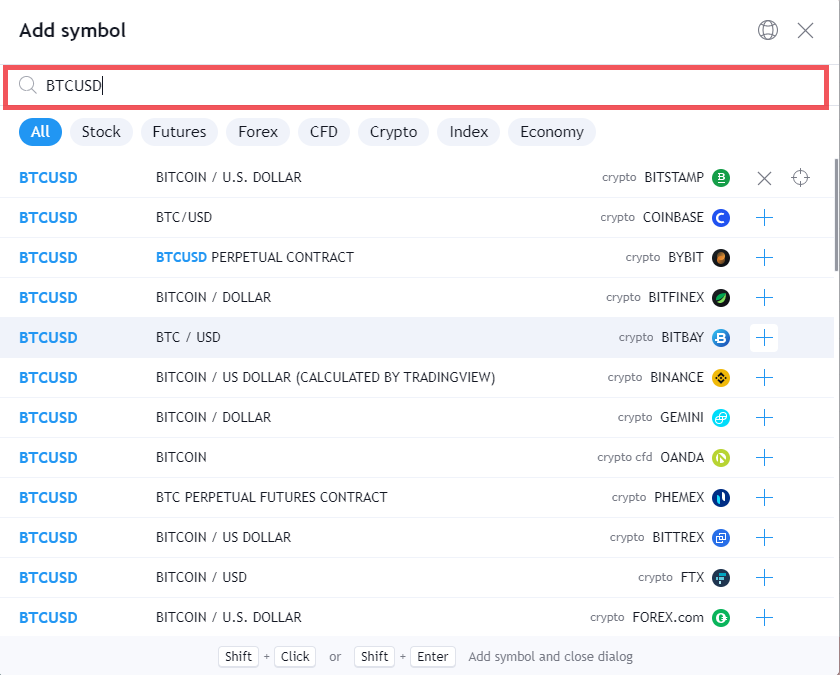Click the FOREX.com exchange logo
This screenshot has width=840, height=675.
tap(721, 618)
